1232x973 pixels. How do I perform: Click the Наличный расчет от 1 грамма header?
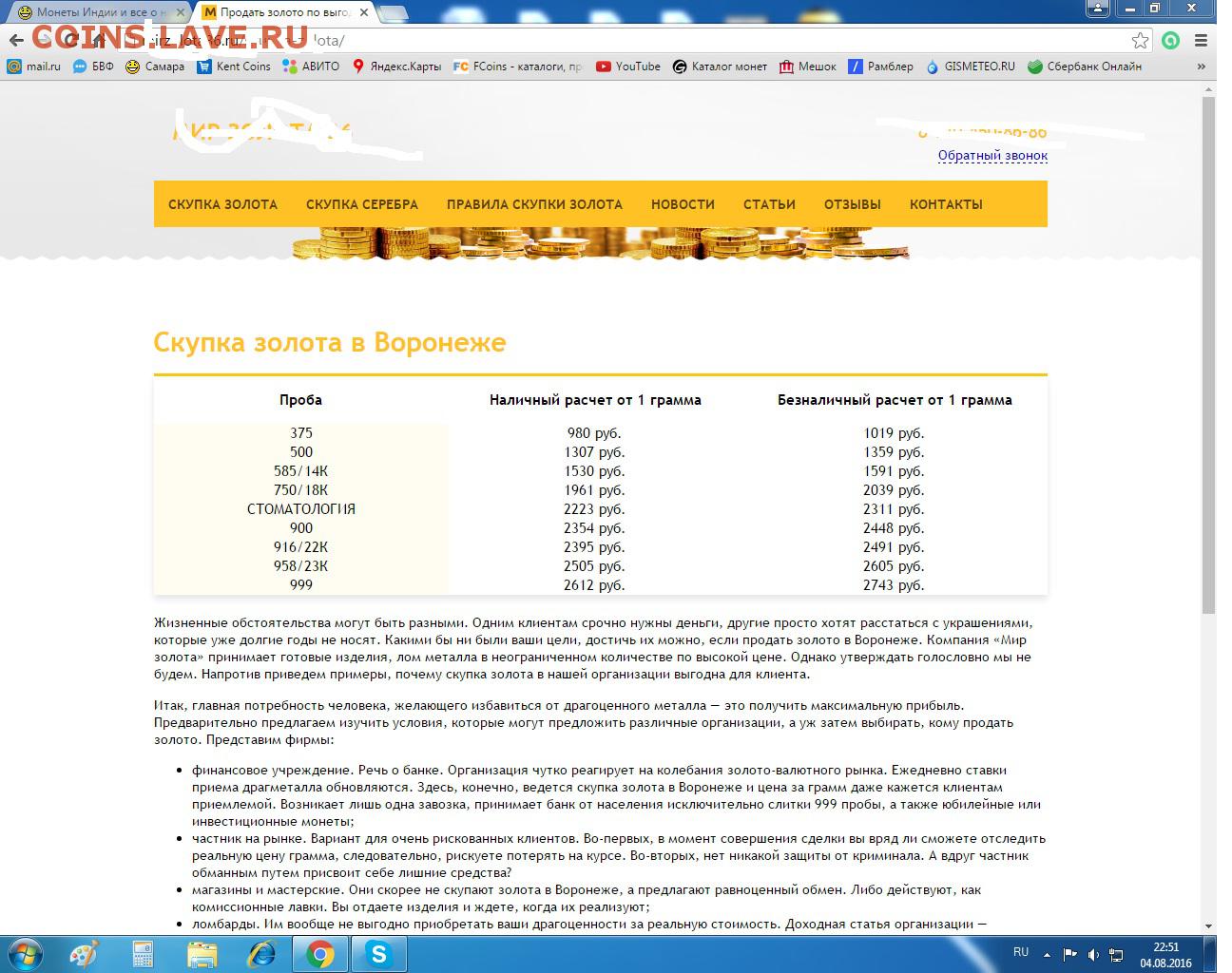595,400
